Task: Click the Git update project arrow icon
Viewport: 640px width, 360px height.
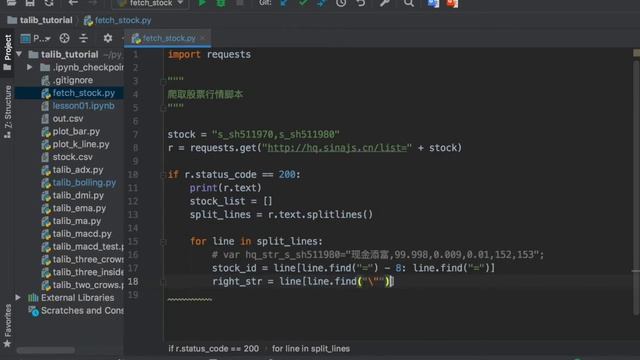Action: (284, 3)
